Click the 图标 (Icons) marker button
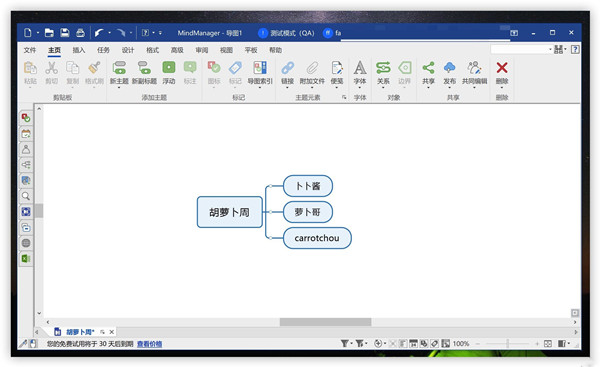 point(214,68)
